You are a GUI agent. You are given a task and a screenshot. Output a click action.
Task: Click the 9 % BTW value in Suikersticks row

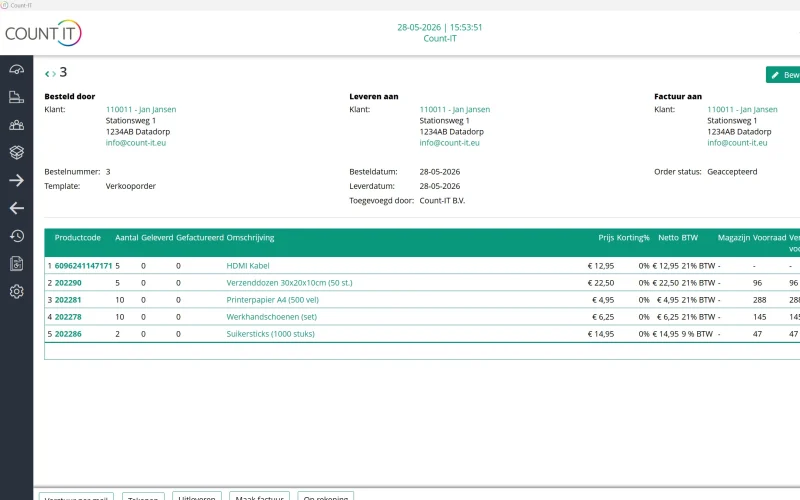tap(697, 334)
